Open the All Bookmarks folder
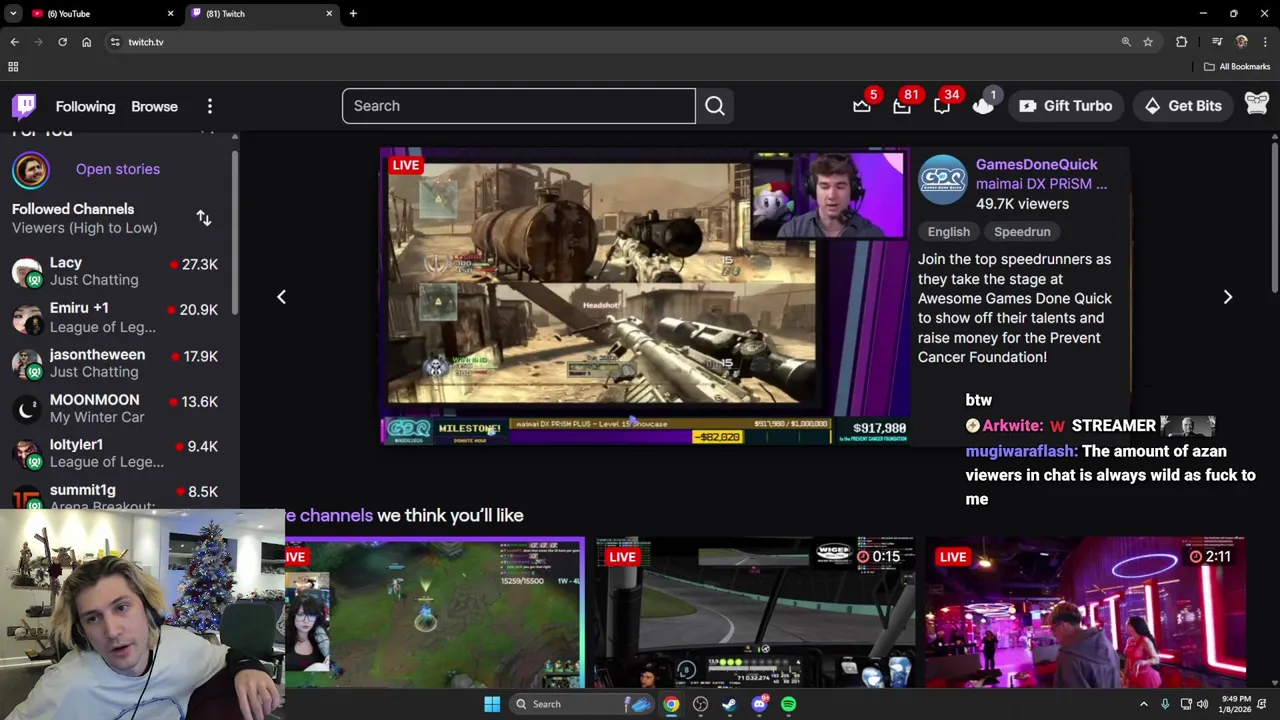 click(x=1236, y=67)
